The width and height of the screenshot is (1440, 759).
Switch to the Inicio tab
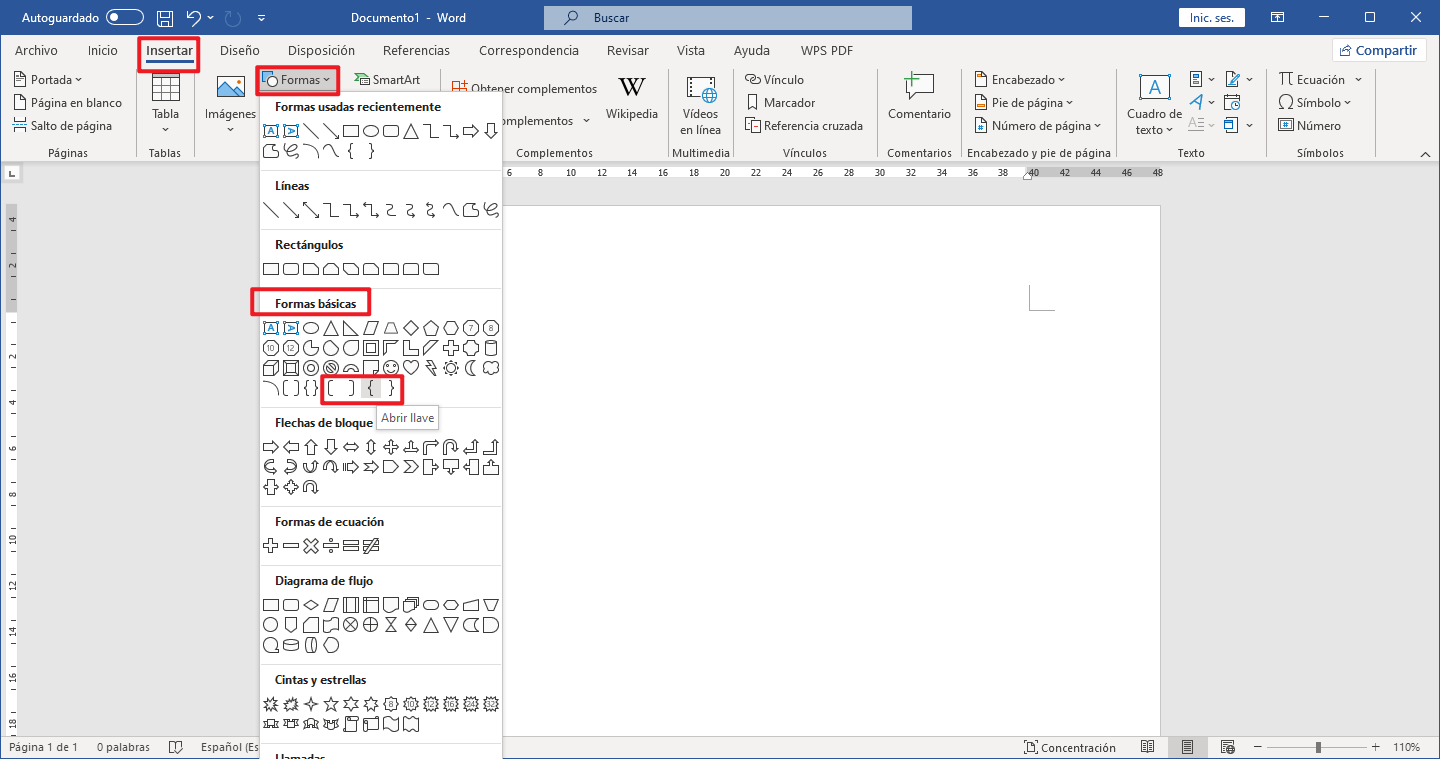pos(102,50)
